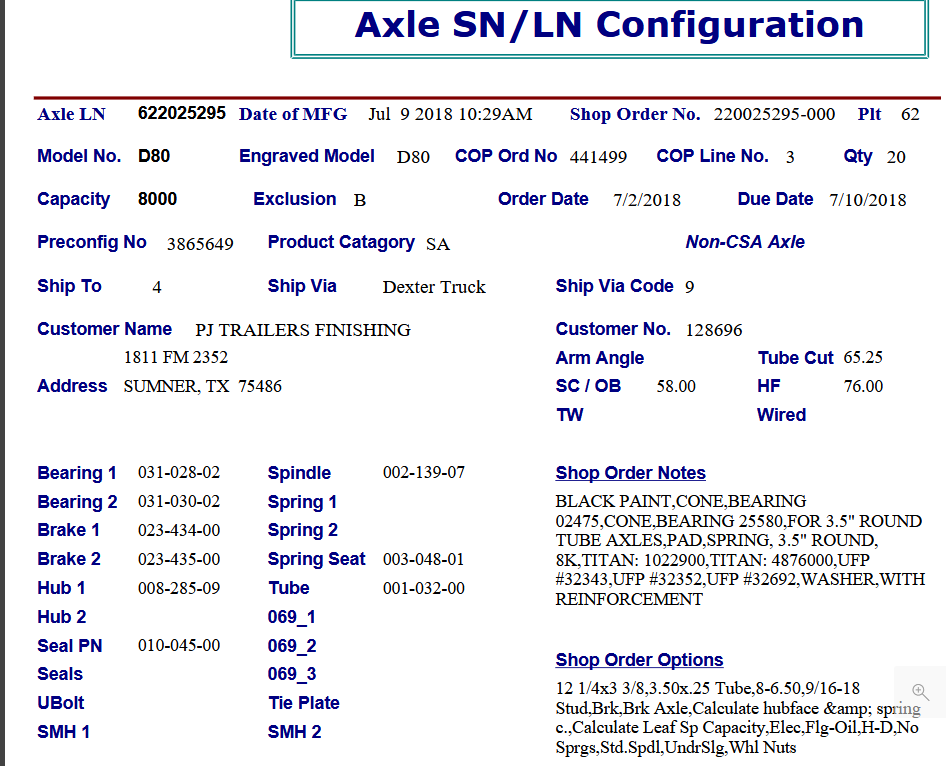
Task: Select the Model No. value D80
Action: pyautogui.click(x=155, y=156)
